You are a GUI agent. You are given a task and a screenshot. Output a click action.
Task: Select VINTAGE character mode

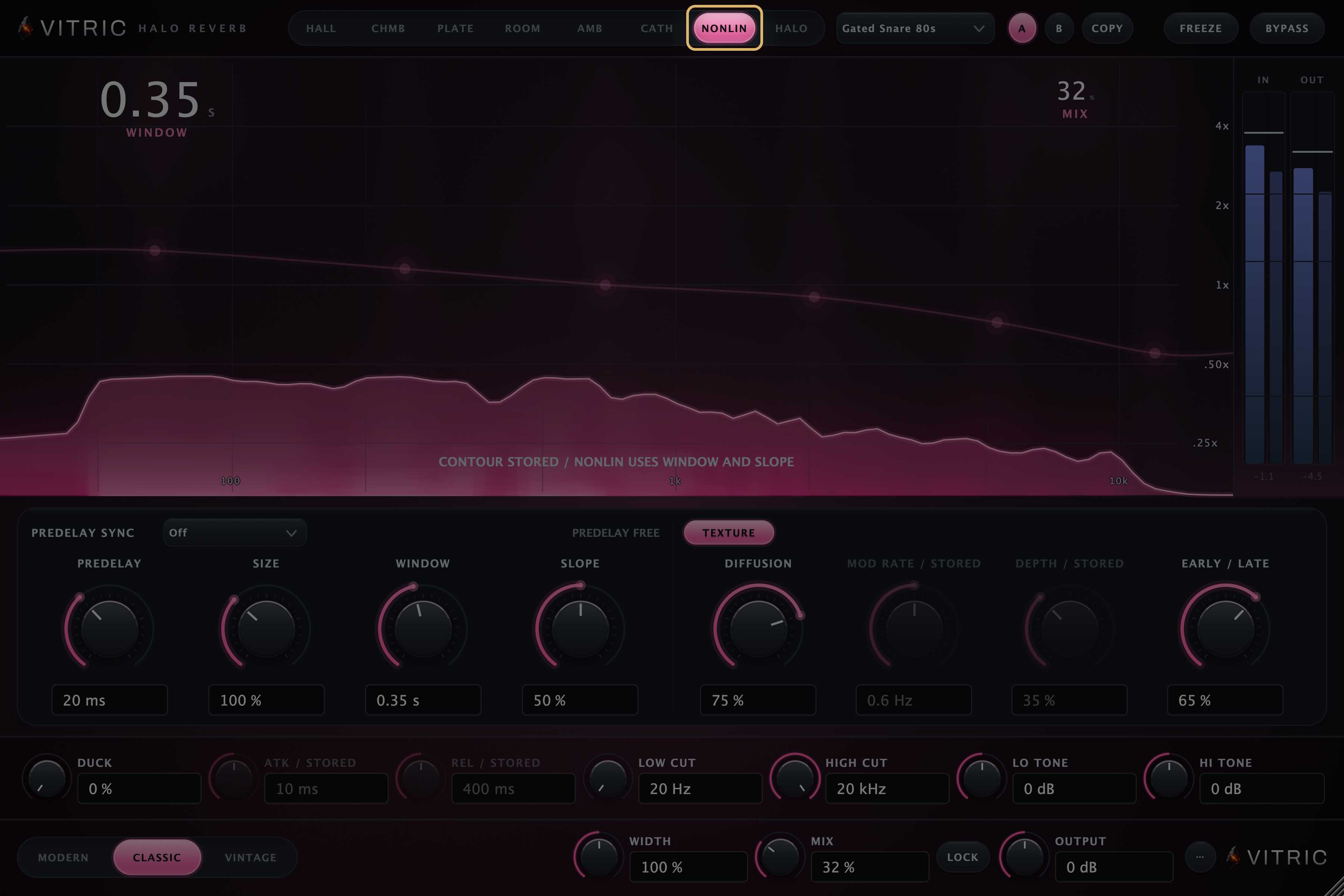[250, 857]
